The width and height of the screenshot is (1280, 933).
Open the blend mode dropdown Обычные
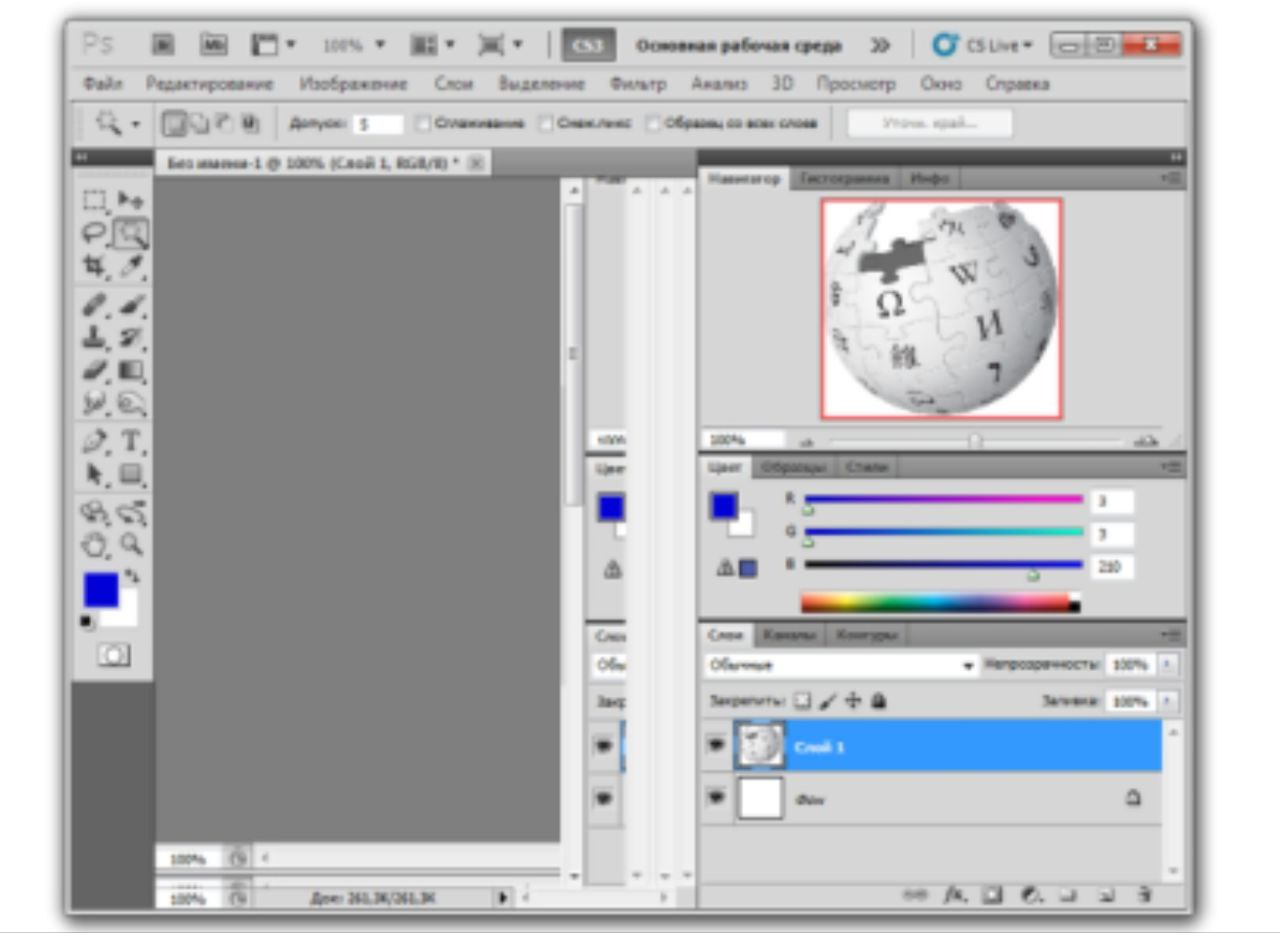point(842,665)
